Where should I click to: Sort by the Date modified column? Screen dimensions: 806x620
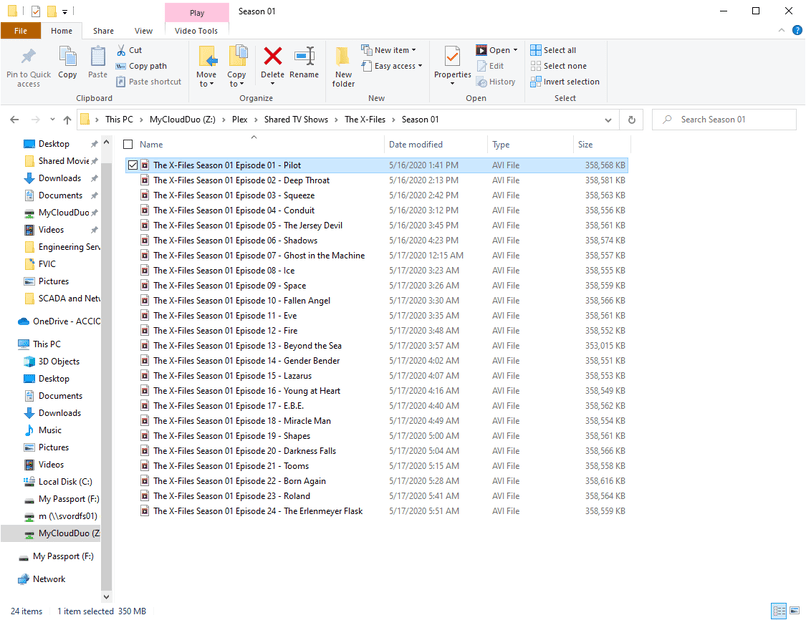[415, 144]
